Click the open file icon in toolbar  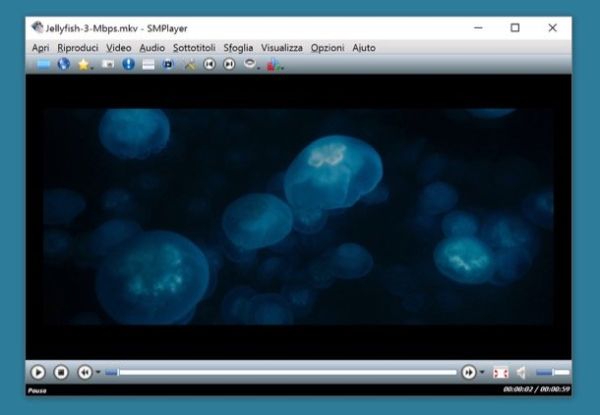tap(44, 64)
